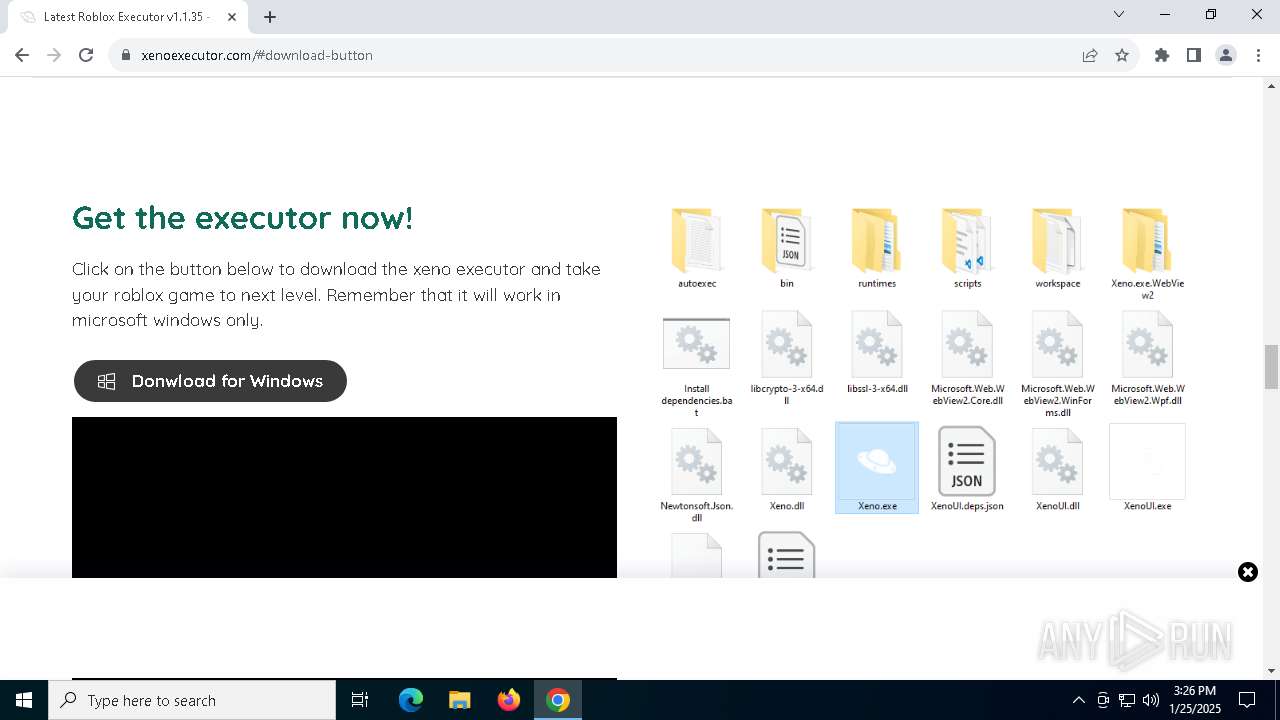Click the scrollbar up arrow

coord(1272,86)
